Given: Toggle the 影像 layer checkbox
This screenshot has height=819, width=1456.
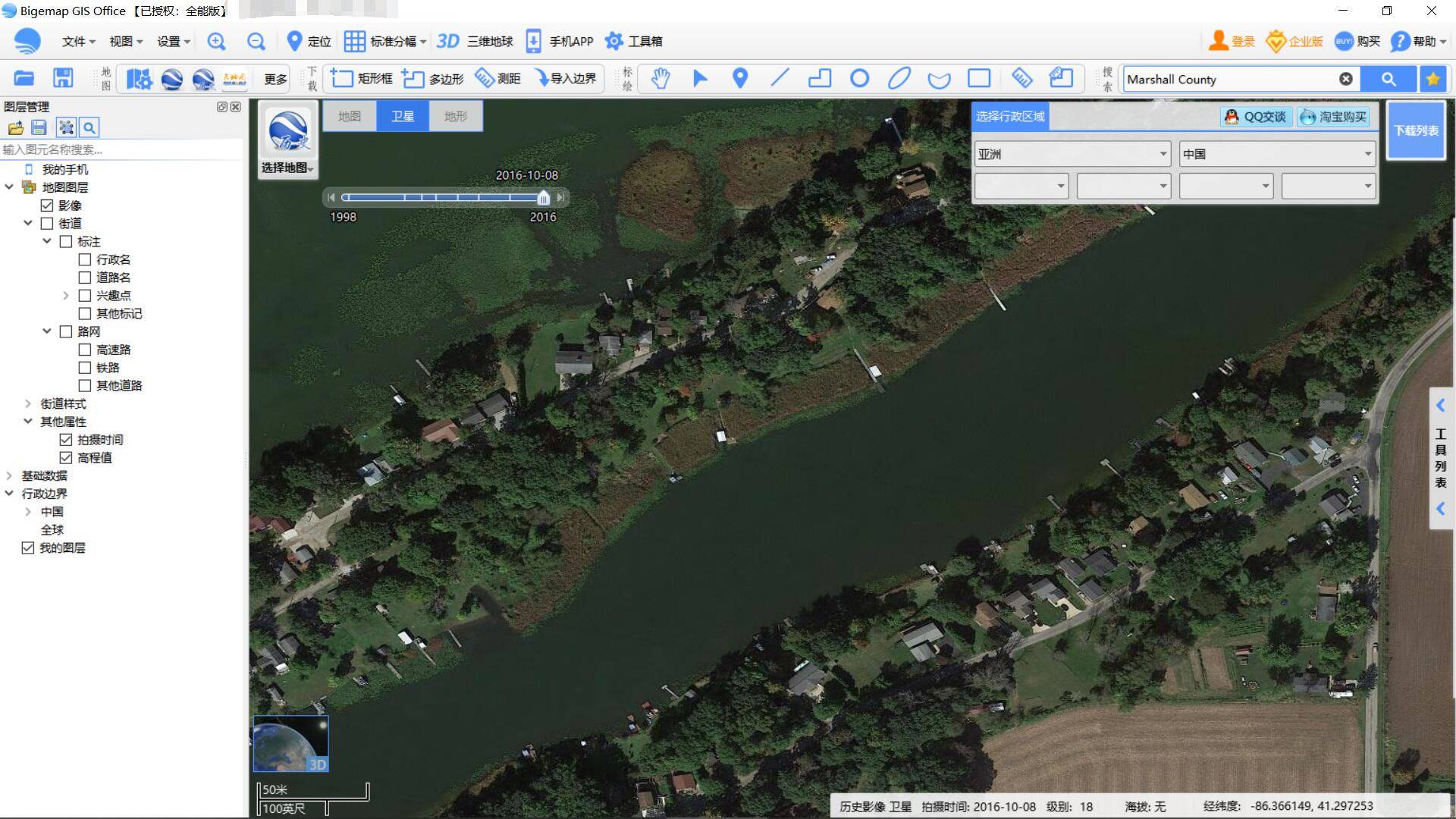Looking at the screenshot, I should pos(47,206).
